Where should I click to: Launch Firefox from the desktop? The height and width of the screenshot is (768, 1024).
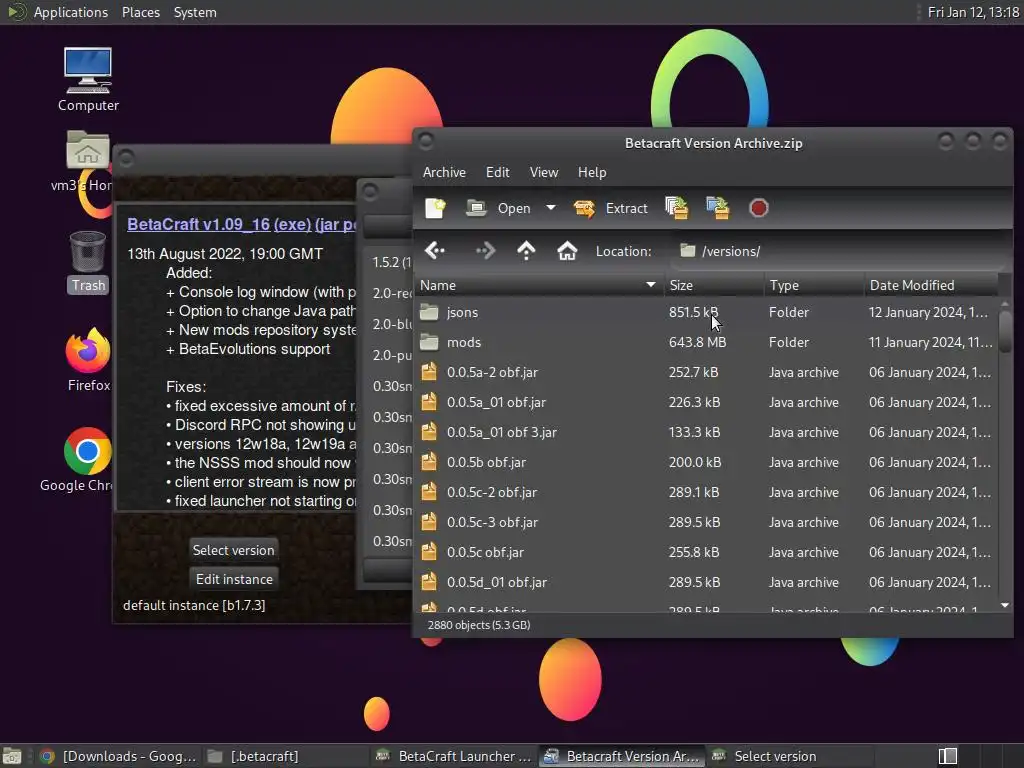[x=88, y=360]
